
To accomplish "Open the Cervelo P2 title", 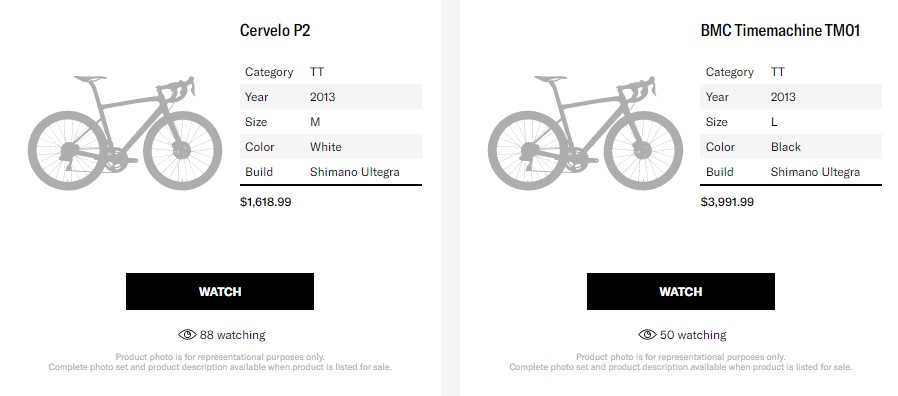I will coord(275,30).
